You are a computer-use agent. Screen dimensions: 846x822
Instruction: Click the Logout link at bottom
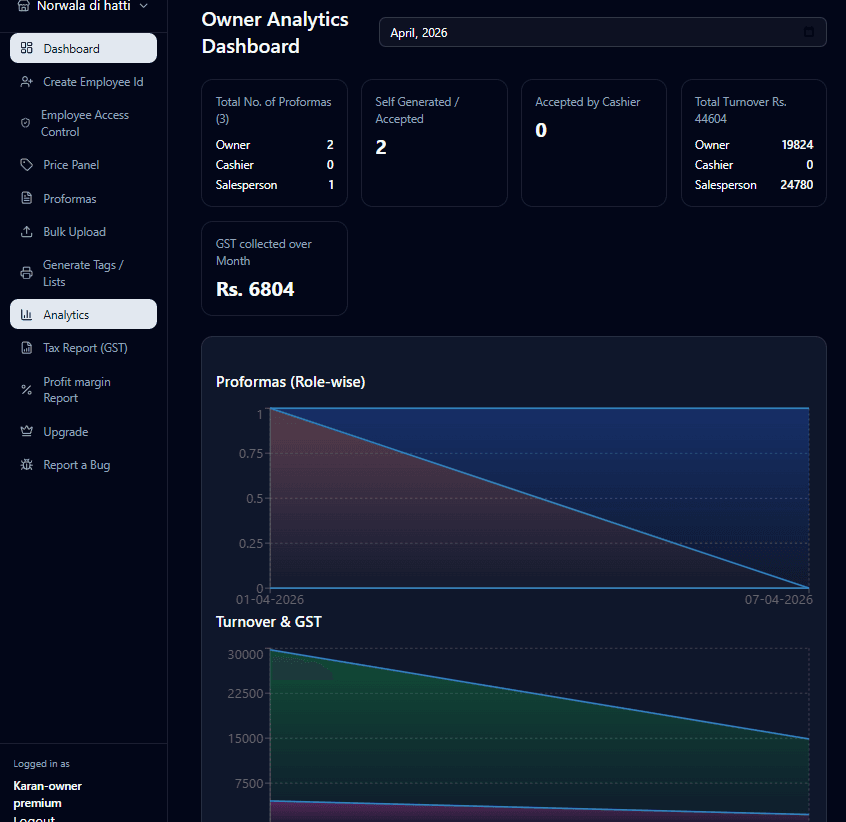[34, 818]
